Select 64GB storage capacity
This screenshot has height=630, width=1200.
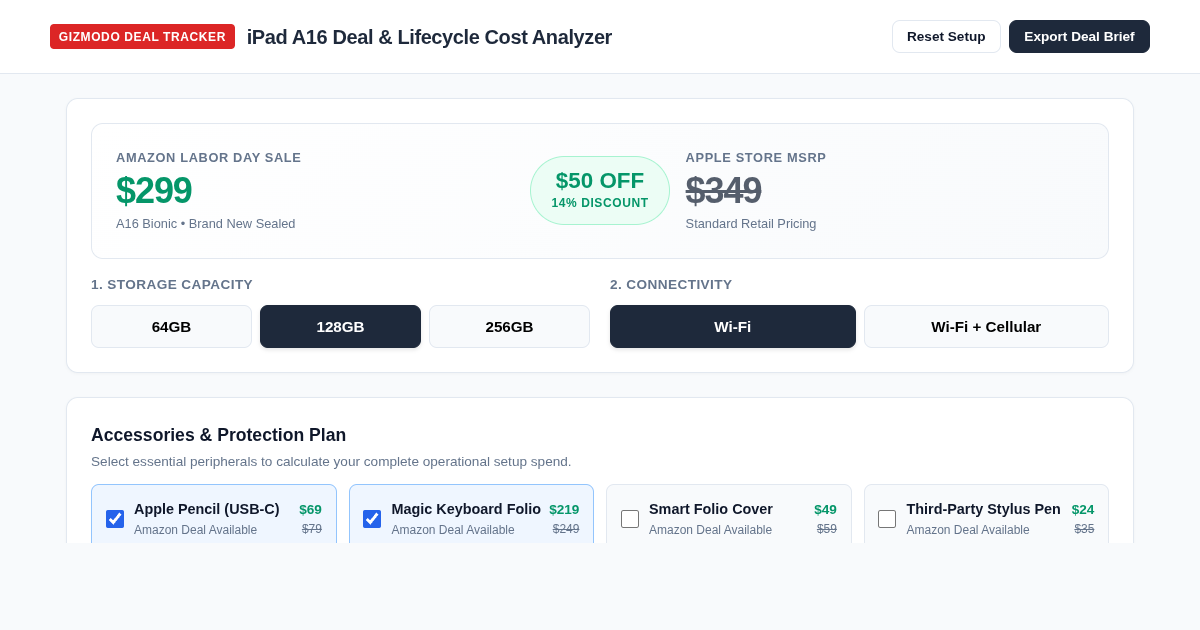coord(171,327)
